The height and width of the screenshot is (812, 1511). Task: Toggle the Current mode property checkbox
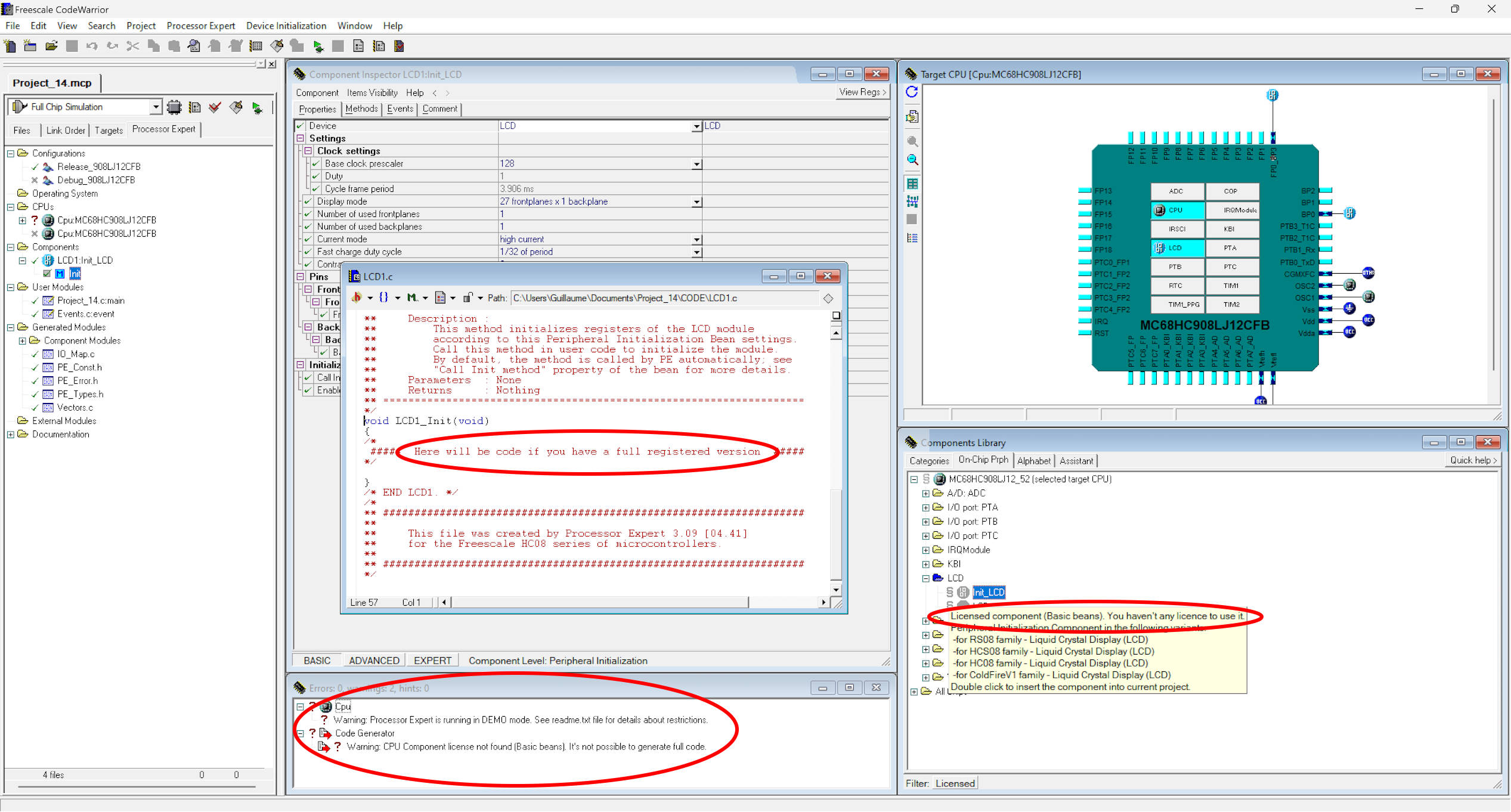[x=308, y=239]
